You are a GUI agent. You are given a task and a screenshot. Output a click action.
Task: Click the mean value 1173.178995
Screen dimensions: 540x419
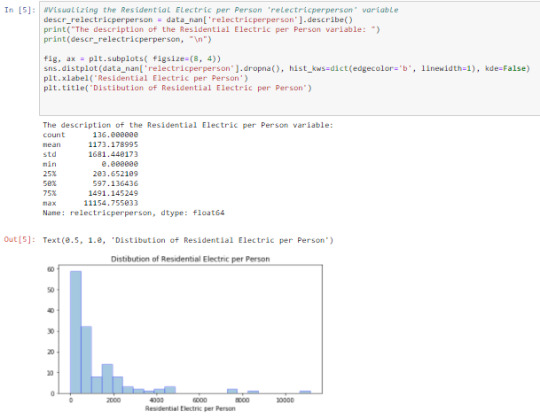tap(113, 145)
